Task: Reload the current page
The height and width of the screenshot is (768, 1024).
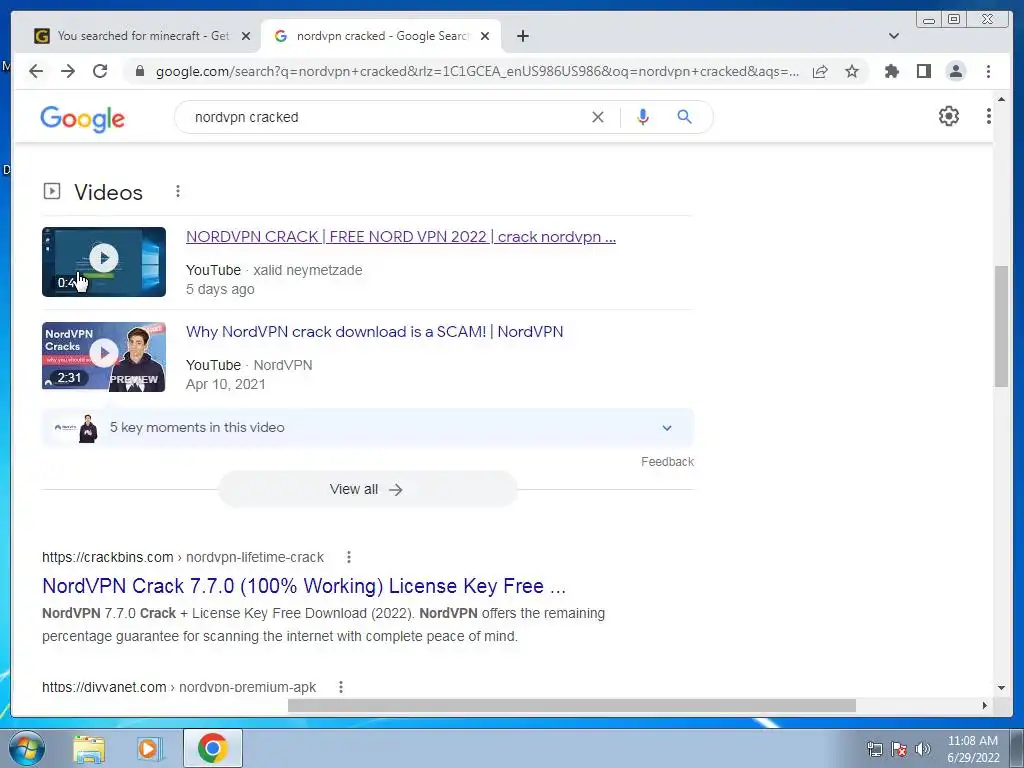Action: click(100, 71)
